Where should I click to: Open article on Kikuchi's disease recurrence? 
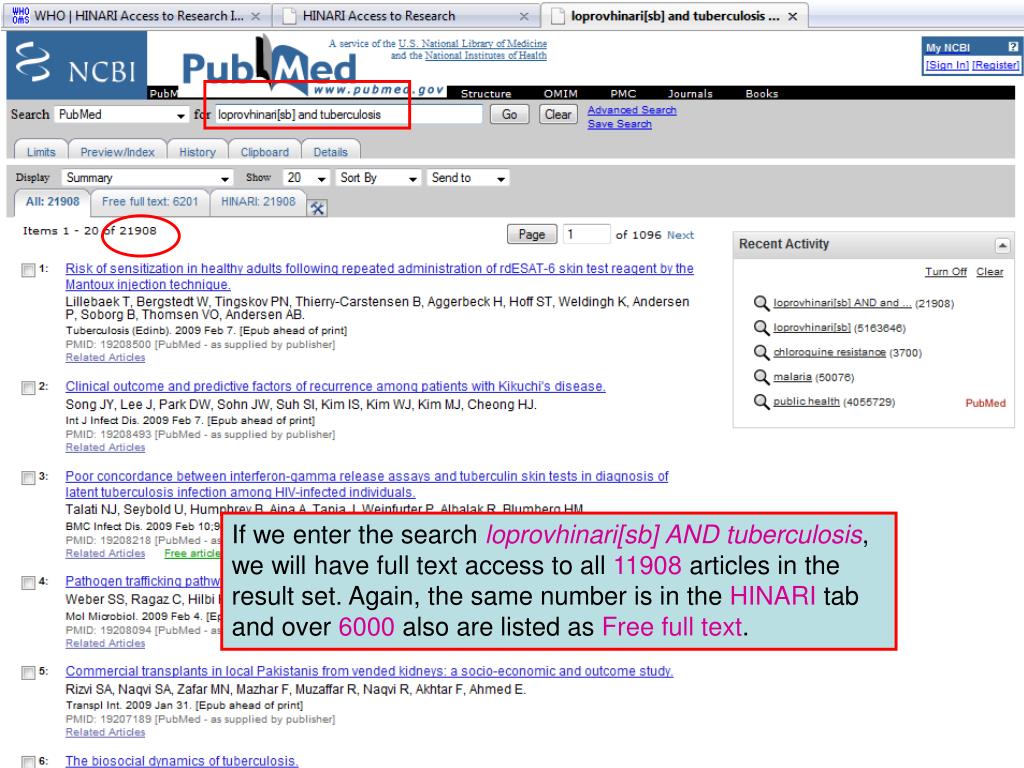[x=335, y=386]
